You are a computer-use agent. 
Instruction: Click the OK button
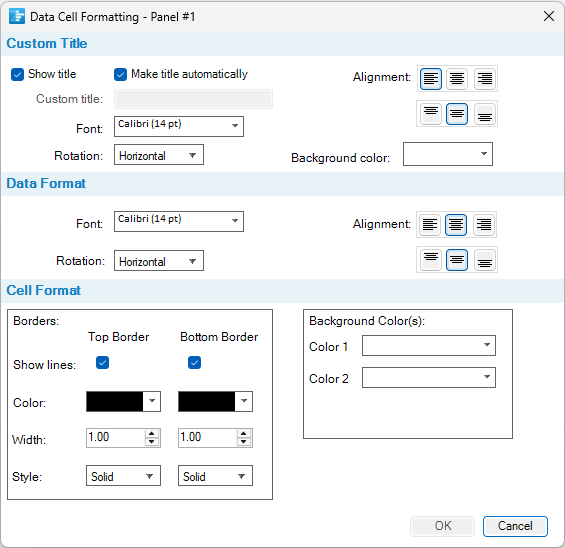tap(442, 526)
